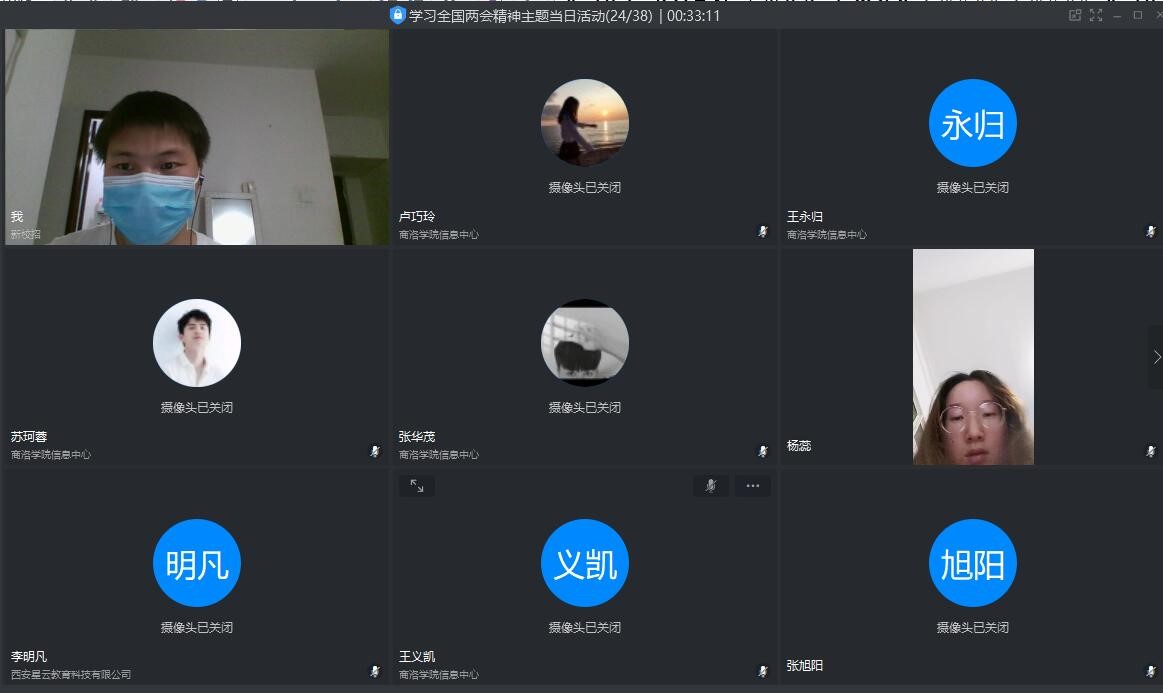Click the meeting title text in title bar

(530, 16)
